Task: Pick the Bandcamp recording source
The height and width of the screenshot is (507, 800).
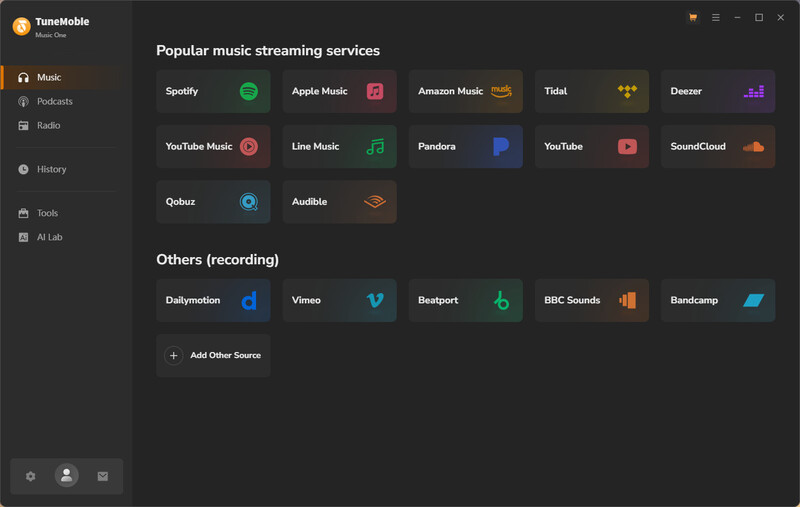Action: tap(717, 300)
